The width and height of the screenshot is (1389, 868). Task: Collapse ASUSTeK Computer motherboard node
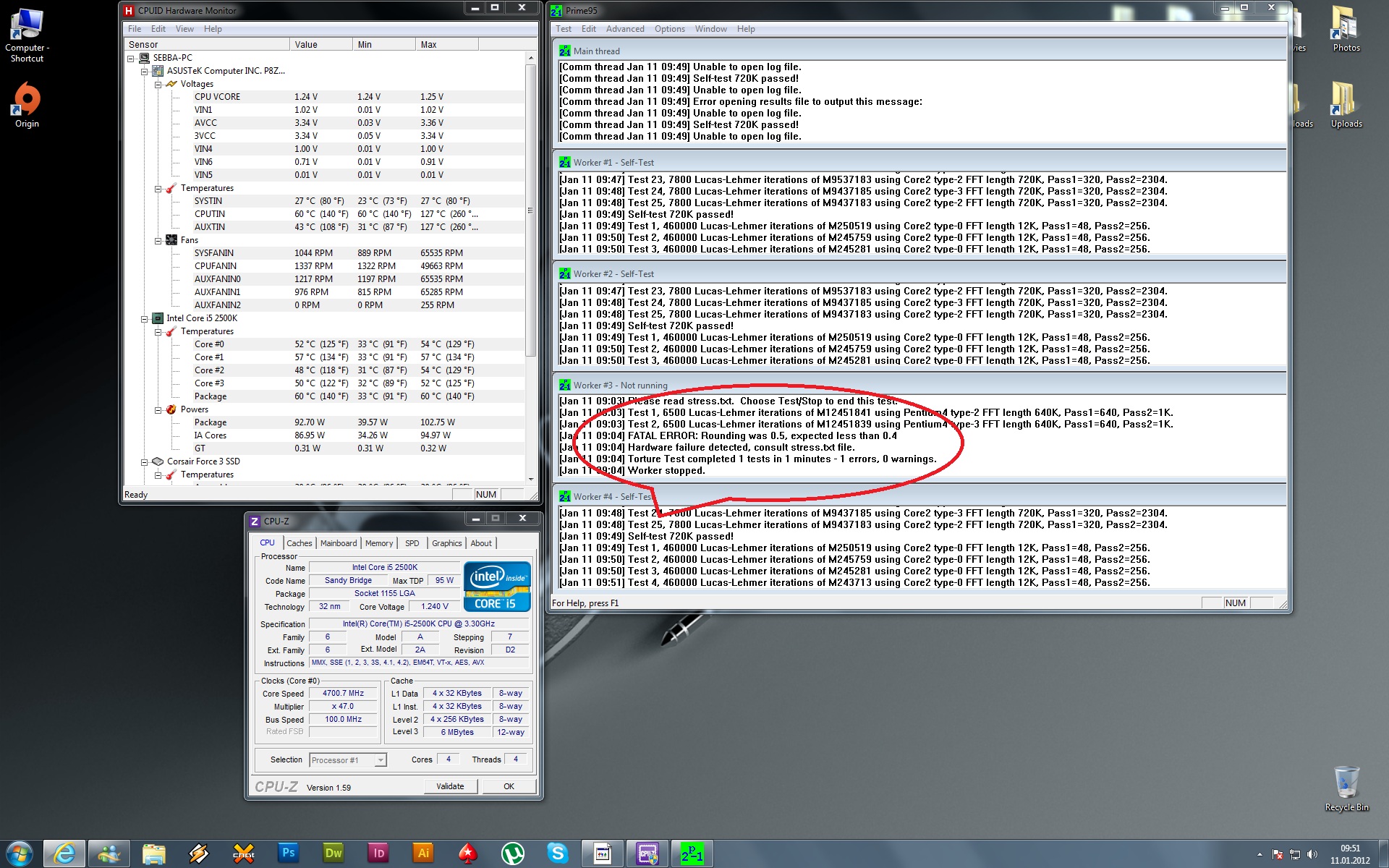145,71
